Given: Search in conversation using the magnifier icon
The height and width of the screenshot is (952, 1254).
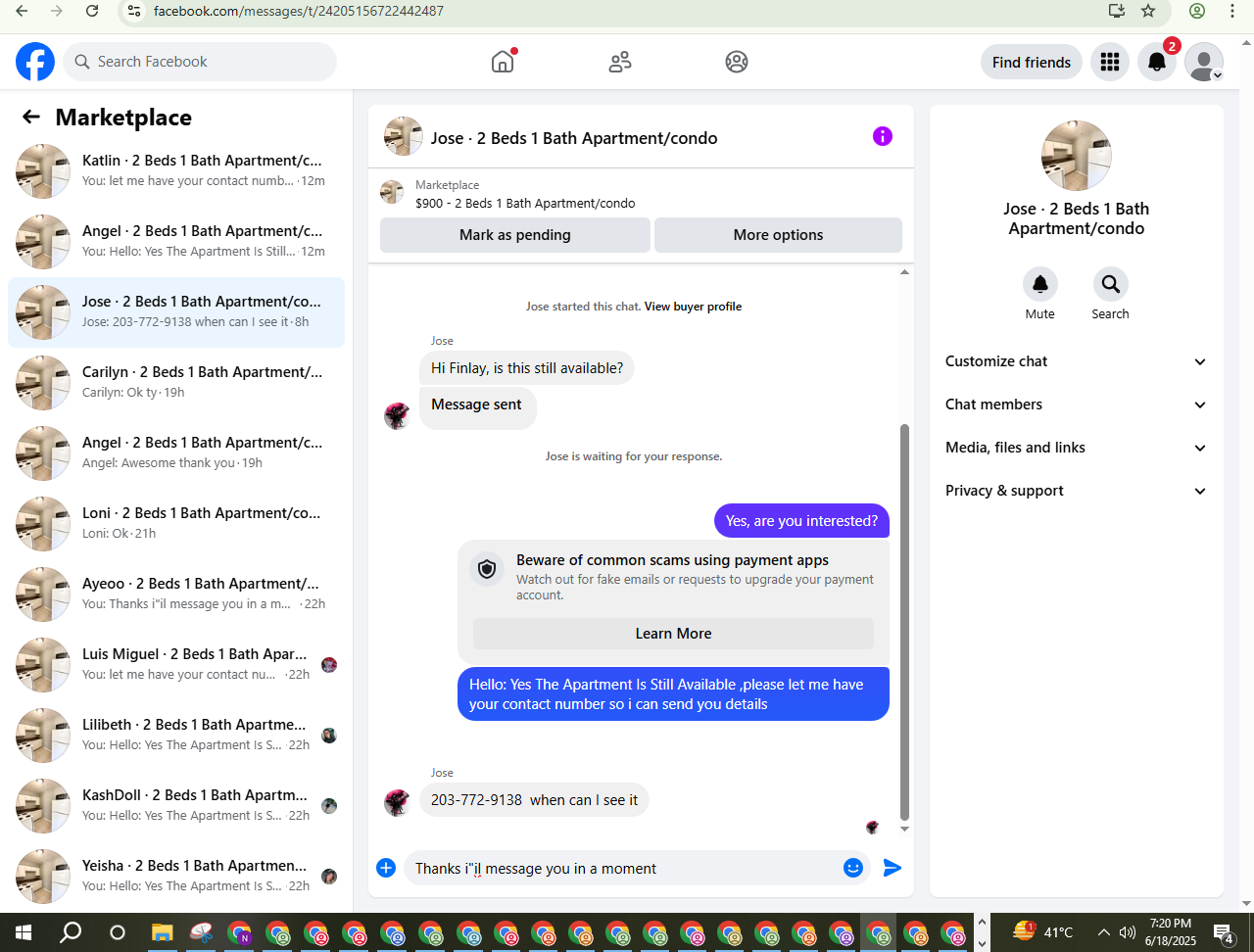Looking at the screenshot, I should point(1111,284).
